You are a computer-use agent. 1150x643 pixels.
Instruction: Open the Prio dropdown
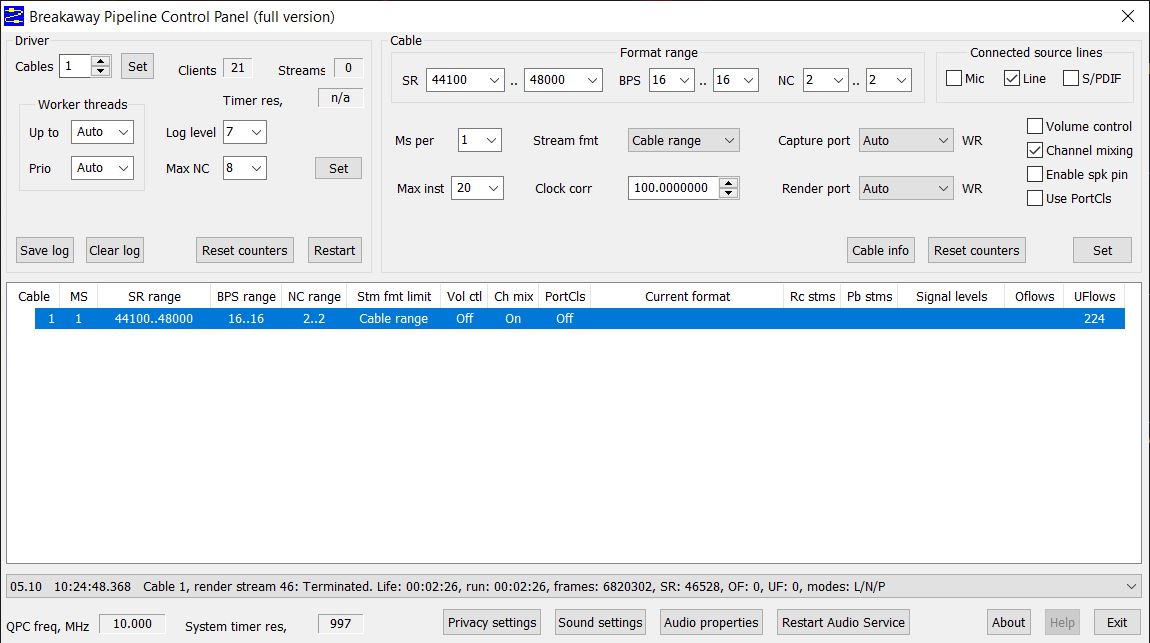tap(102, 168)
